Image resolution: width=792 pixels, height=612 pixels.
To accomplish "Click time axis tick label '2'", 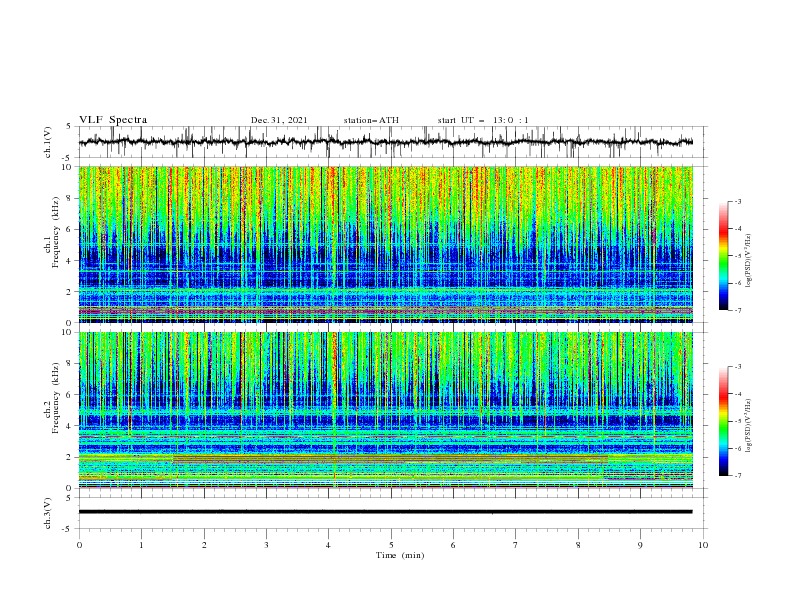I will (204, 545).
